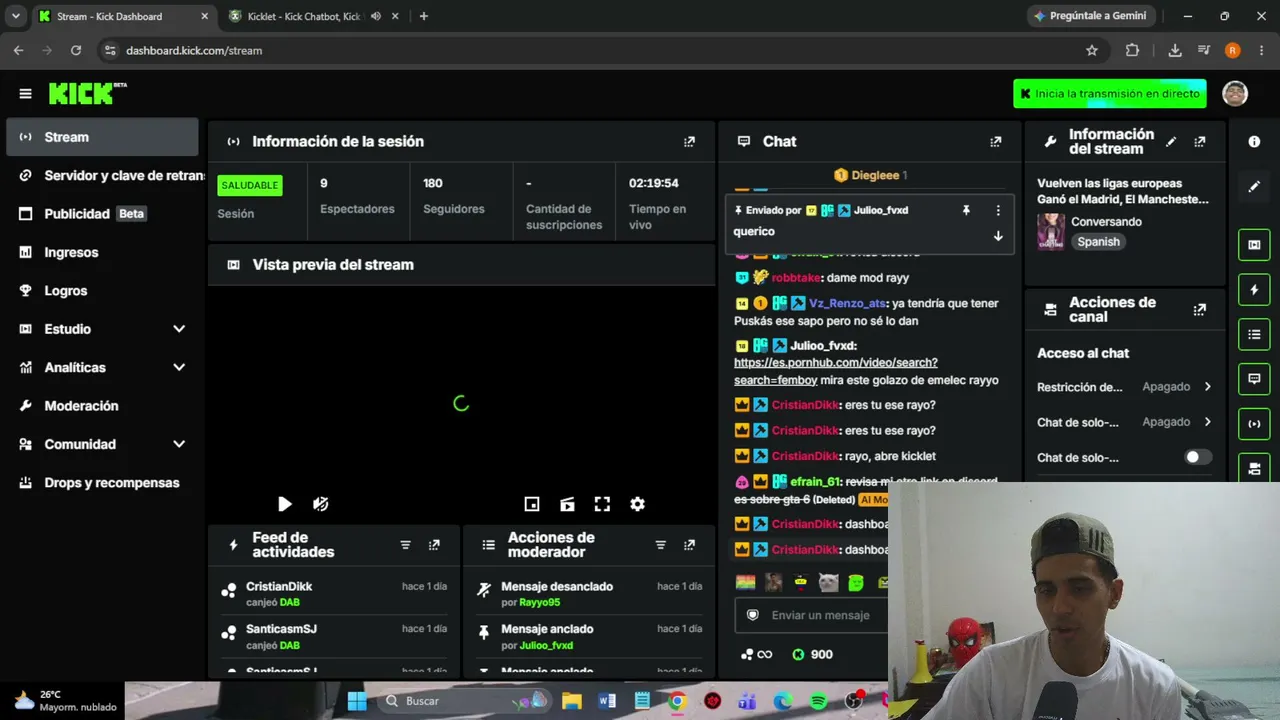Filter the Acciones de moderador list
1280x720 pixels.
coord(660,545)
